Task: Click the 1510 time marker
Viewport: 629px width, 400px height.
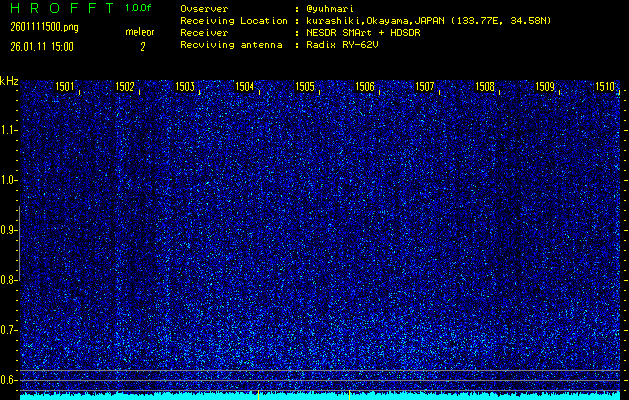Action: click(605, 87)
